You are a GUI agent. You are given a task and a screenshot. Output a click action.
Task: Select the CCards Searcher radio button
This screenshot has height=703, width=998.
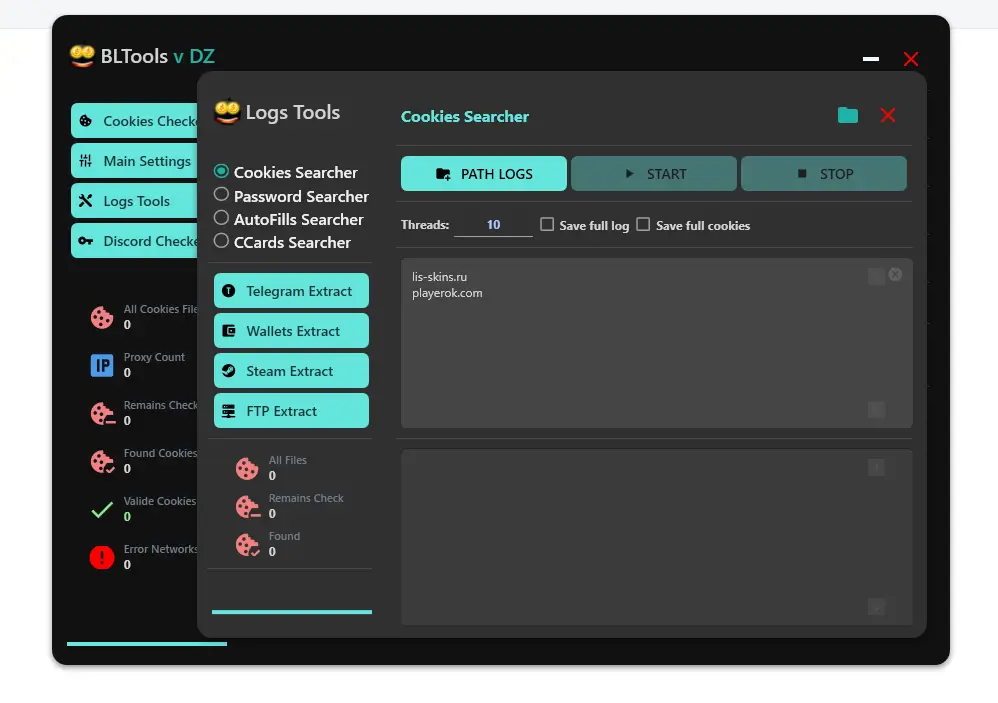221,242
